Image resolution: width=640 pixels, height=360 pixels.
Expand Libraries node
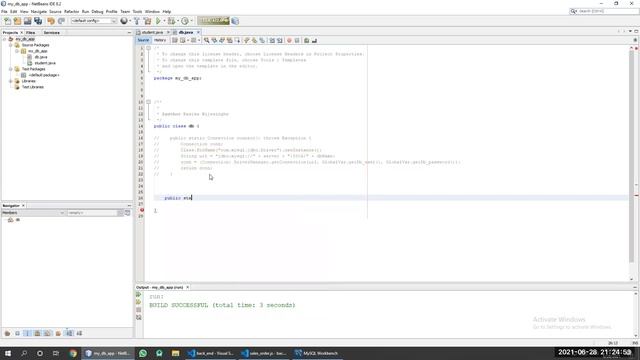pos(11,81)
